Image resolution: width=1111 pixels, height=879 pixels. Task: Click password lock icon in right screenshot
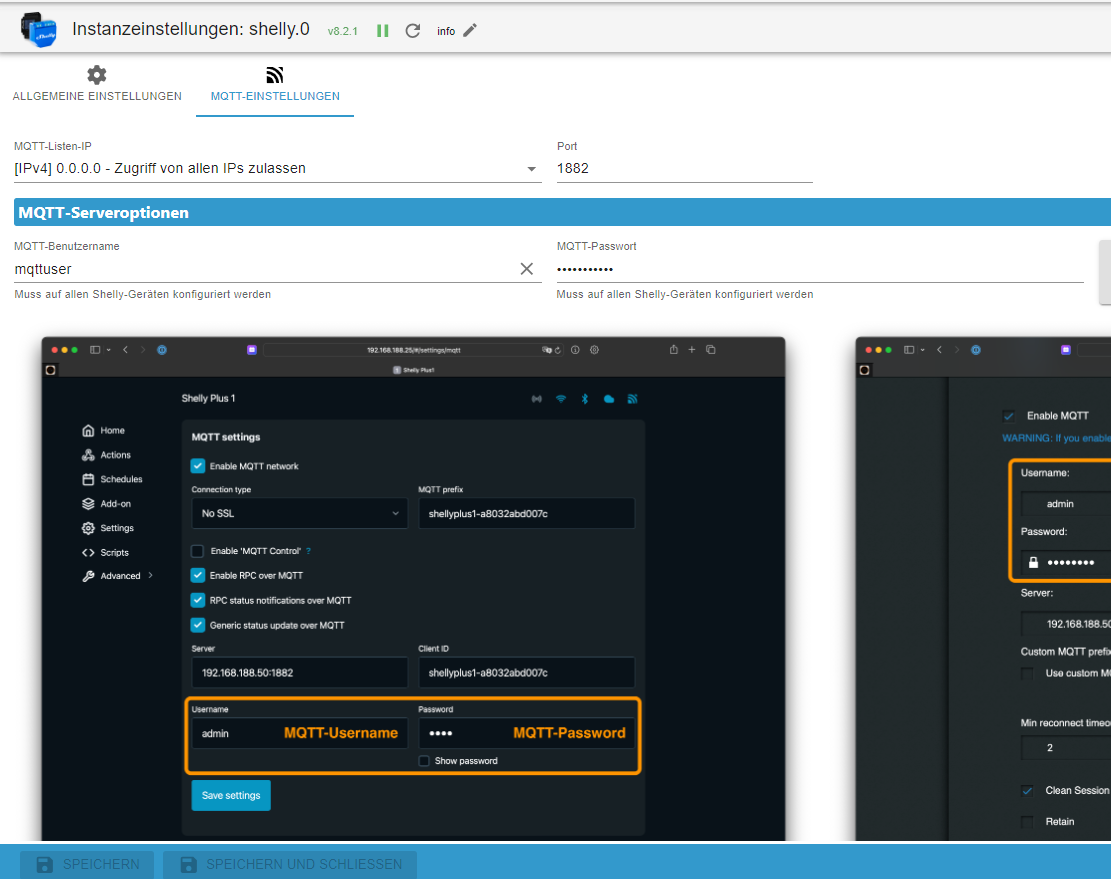point(1033,562)
